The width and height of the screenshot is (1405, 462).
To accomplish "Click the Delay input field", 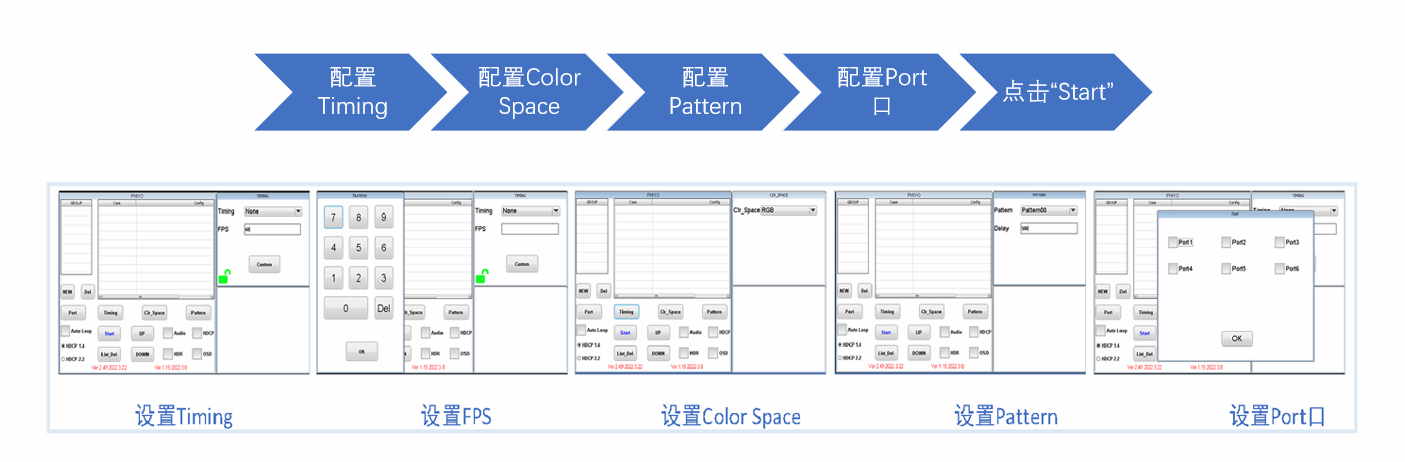I will [x=1048, y=229].
